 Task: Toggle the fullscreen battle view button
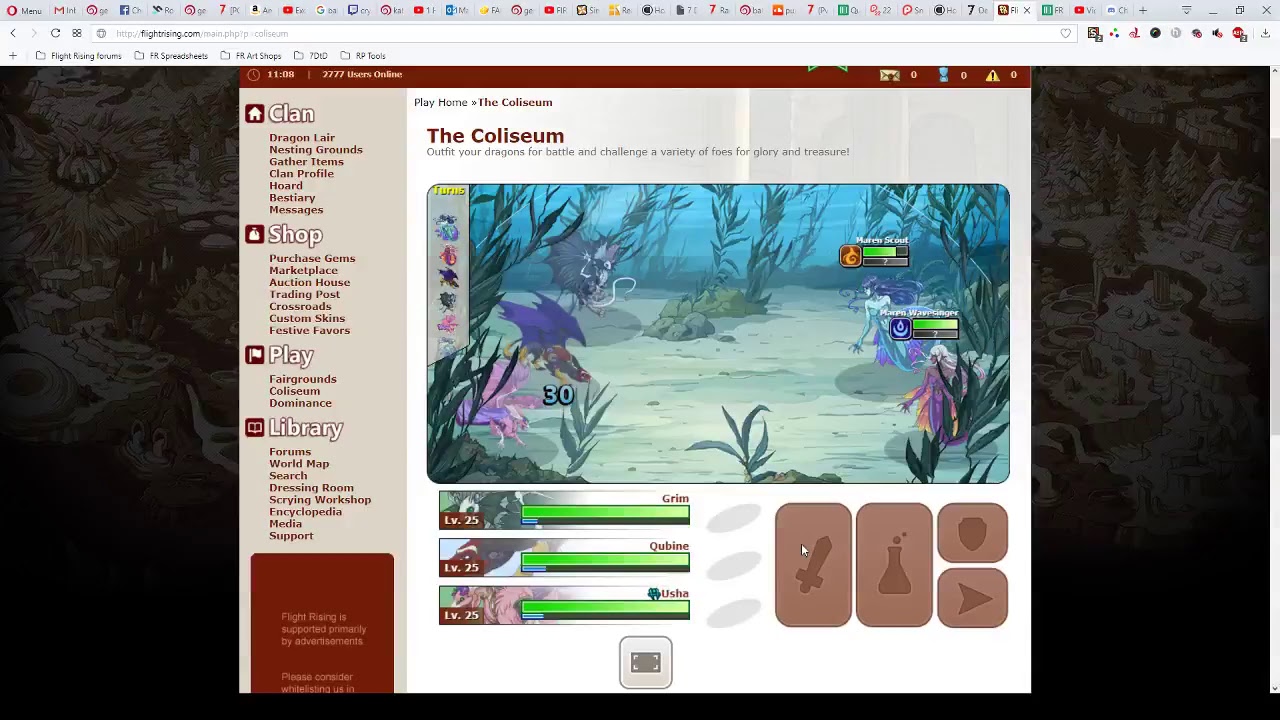click(x=646, y=663)
